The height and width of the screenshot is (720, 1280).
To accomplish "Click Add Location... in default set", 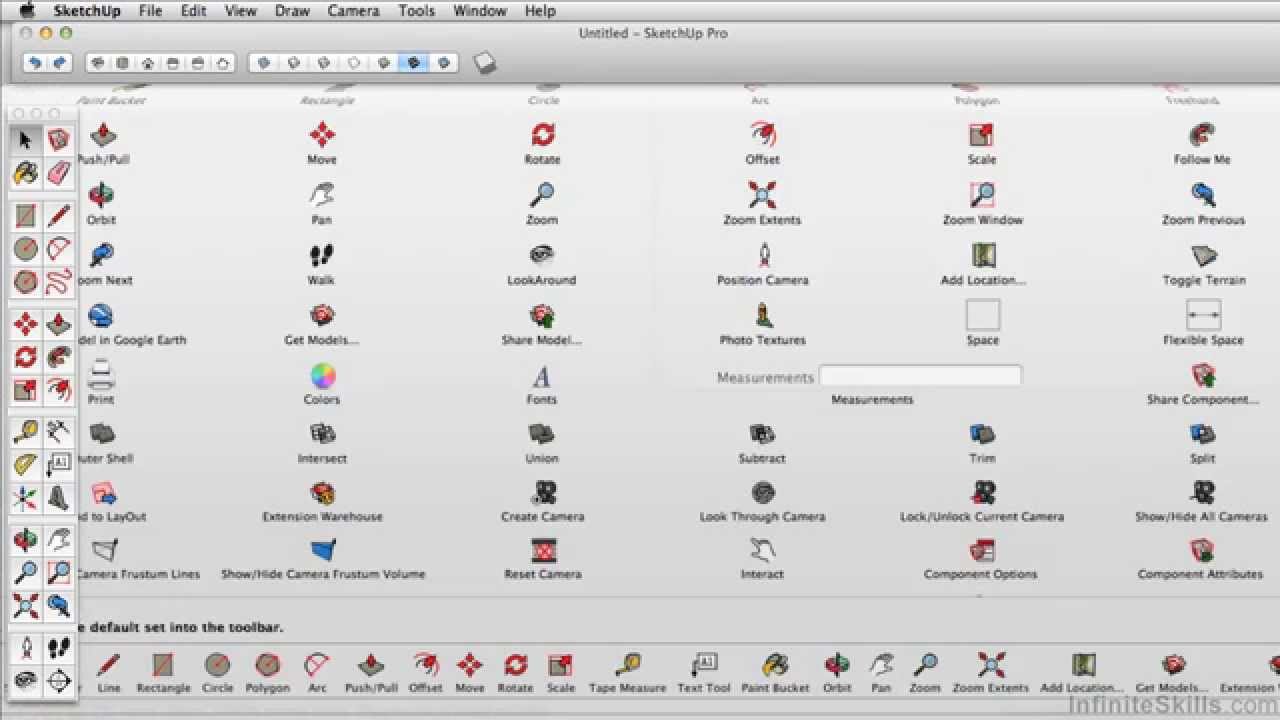I will pyautogui.click(x=1082, y=673).
